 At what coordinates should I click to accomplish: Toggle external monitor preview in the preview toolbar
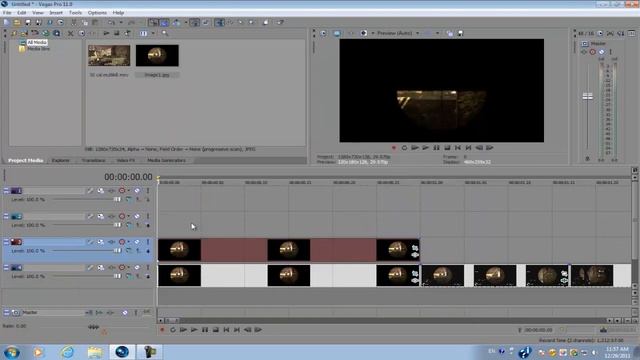click(x=337, y=33)
